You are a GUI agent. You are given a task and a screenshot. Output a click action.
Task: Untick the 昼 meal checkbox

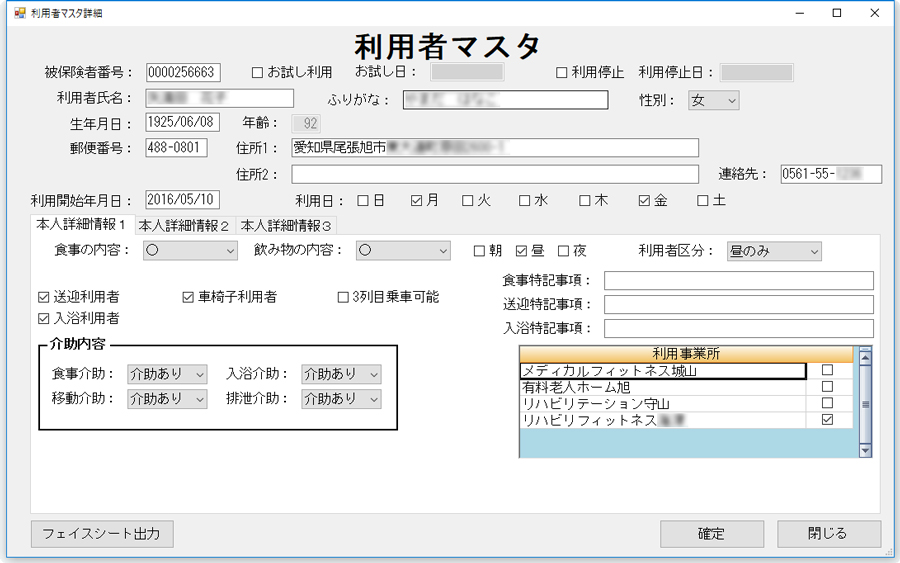pyautogui.click(x=521, y=251)
